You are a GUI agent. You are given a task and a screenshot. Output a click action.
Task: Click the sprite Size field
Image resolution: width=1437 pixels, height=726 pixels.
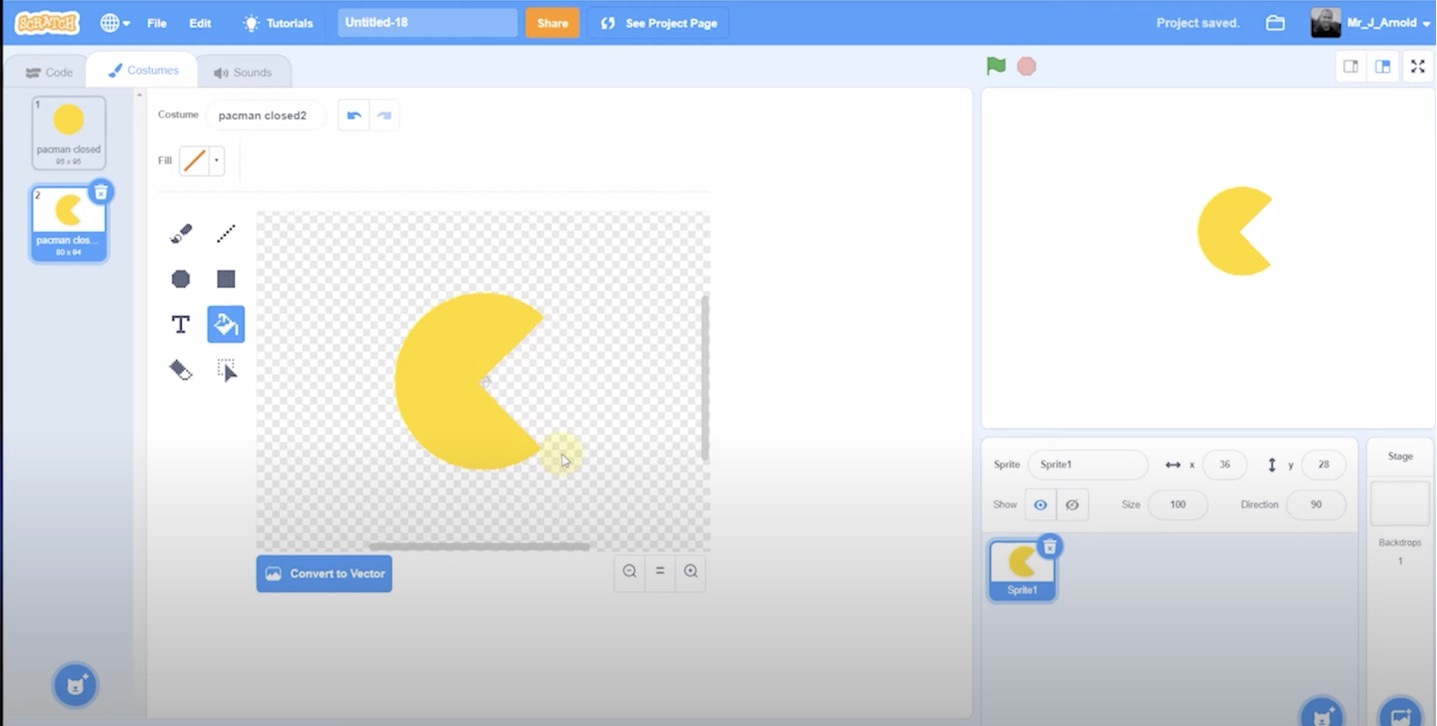click(1178, 505)
